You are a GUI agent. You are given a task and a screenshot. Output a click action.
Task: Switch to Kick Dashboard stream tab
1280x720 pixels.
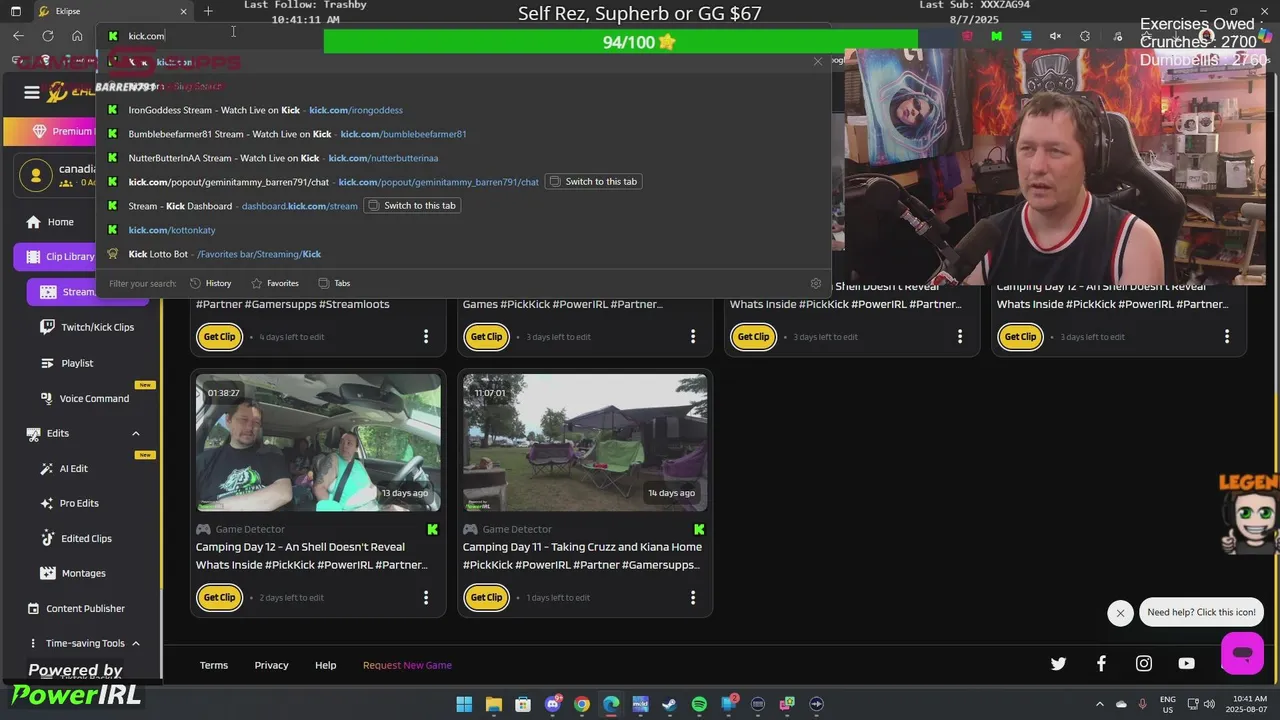412,206
